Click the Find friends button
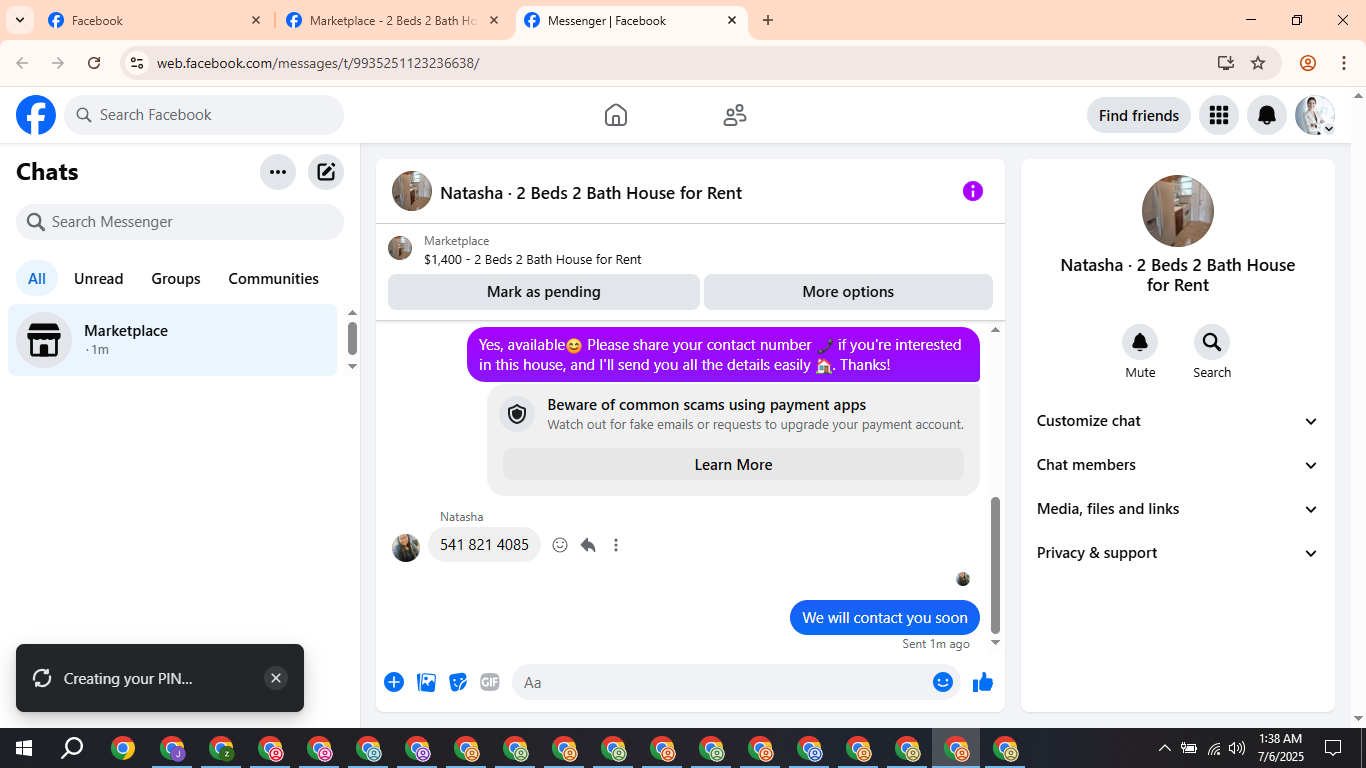 coord(1139,115)
